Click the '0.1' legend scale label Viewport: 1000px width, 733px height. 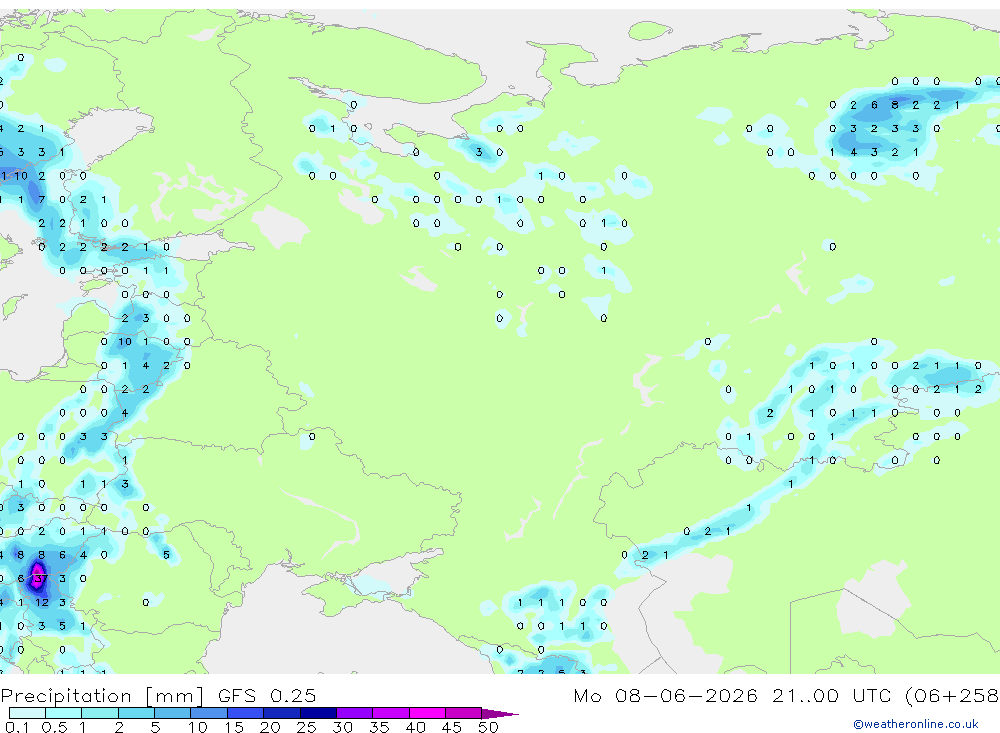click(17, 727)
